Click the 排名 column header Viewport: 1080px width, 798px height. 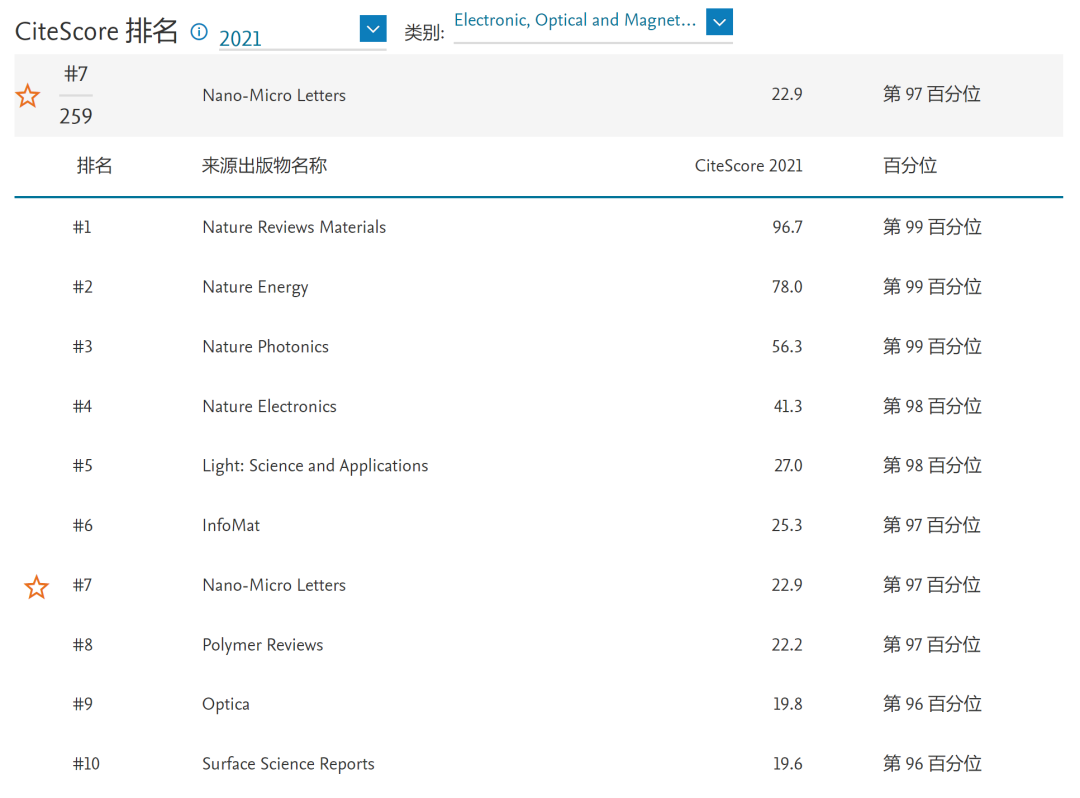point(94,166)
